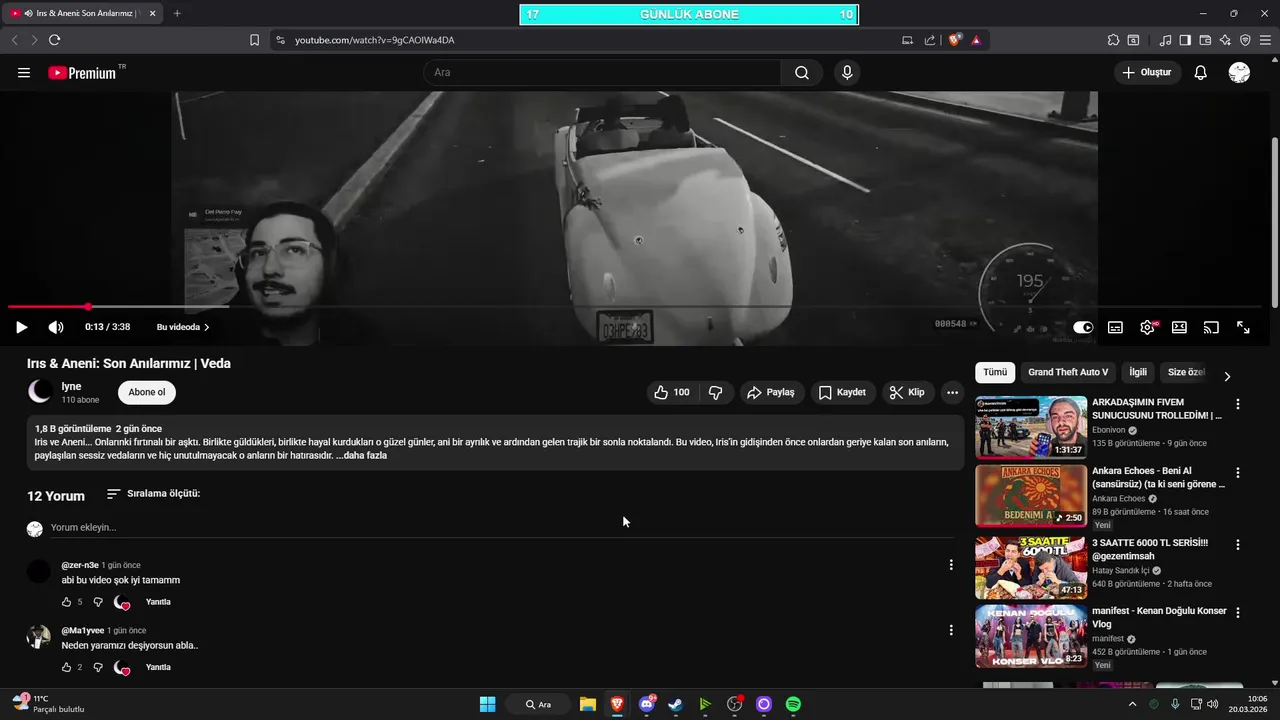This screenshot has height=720, width=1280.
Task: Dislike the video
Action: [x=716, y=393]
